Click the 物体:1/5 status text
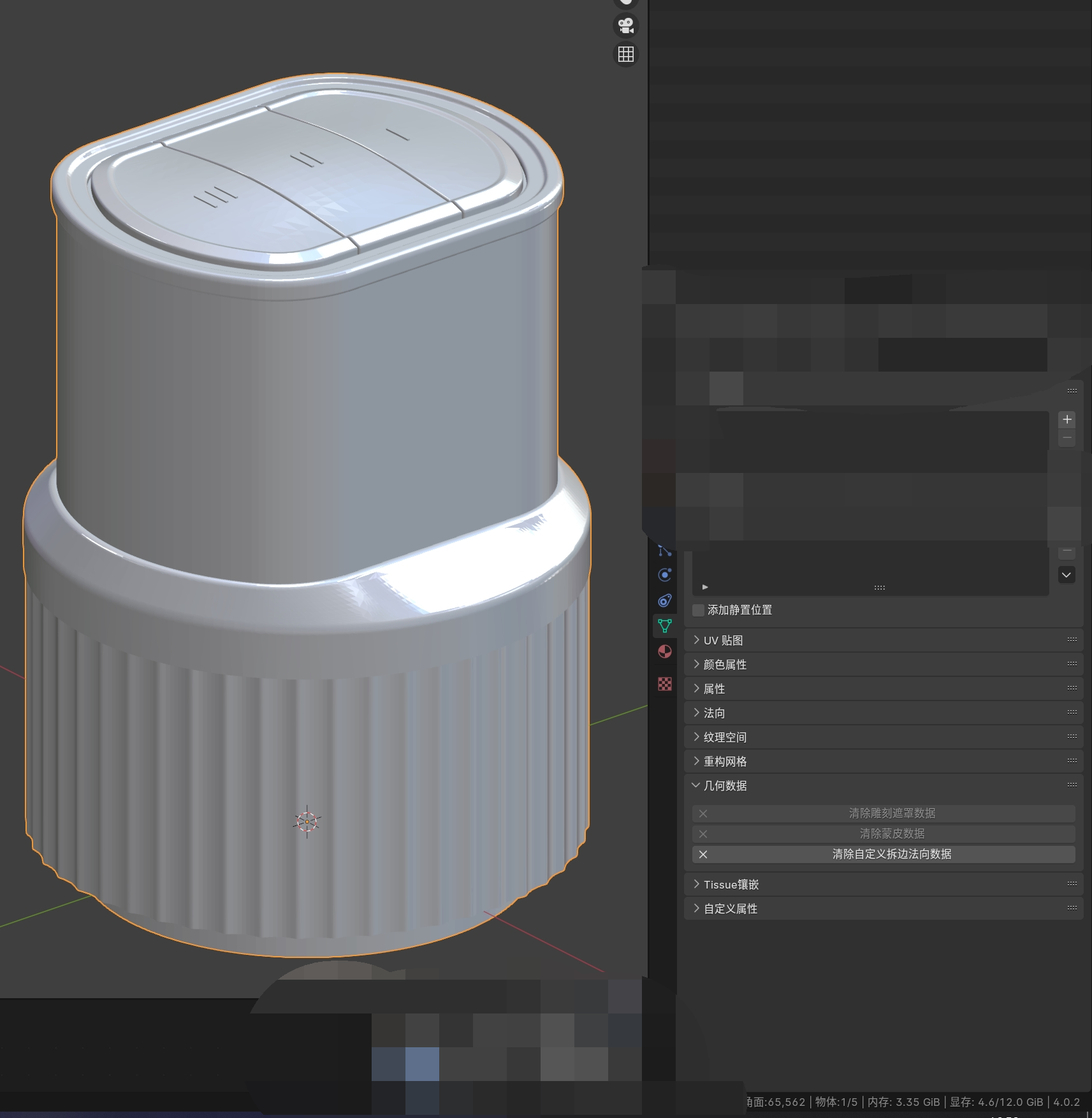This screenshot has width=1092, height=1118. 836,1102
